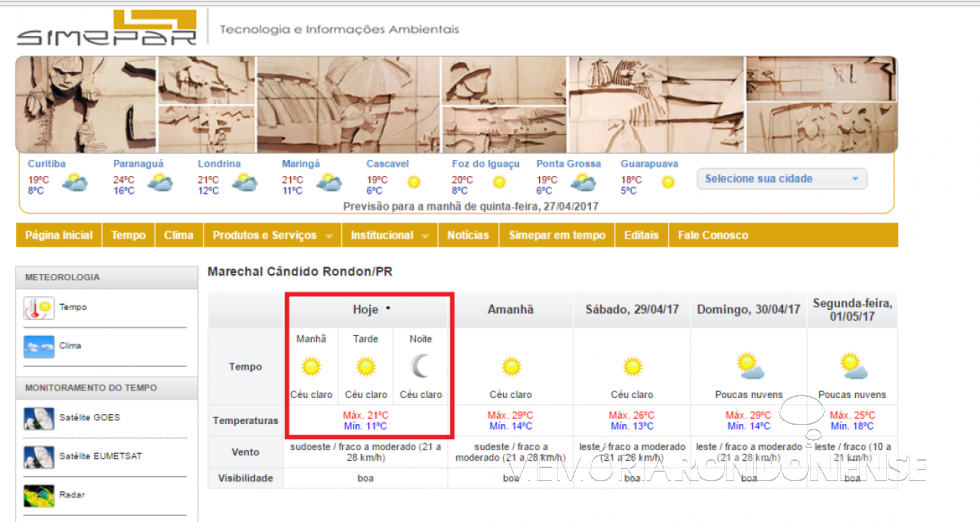Click Guarapuava sun icon
This screenshot has height=522, width=980.
668,183
